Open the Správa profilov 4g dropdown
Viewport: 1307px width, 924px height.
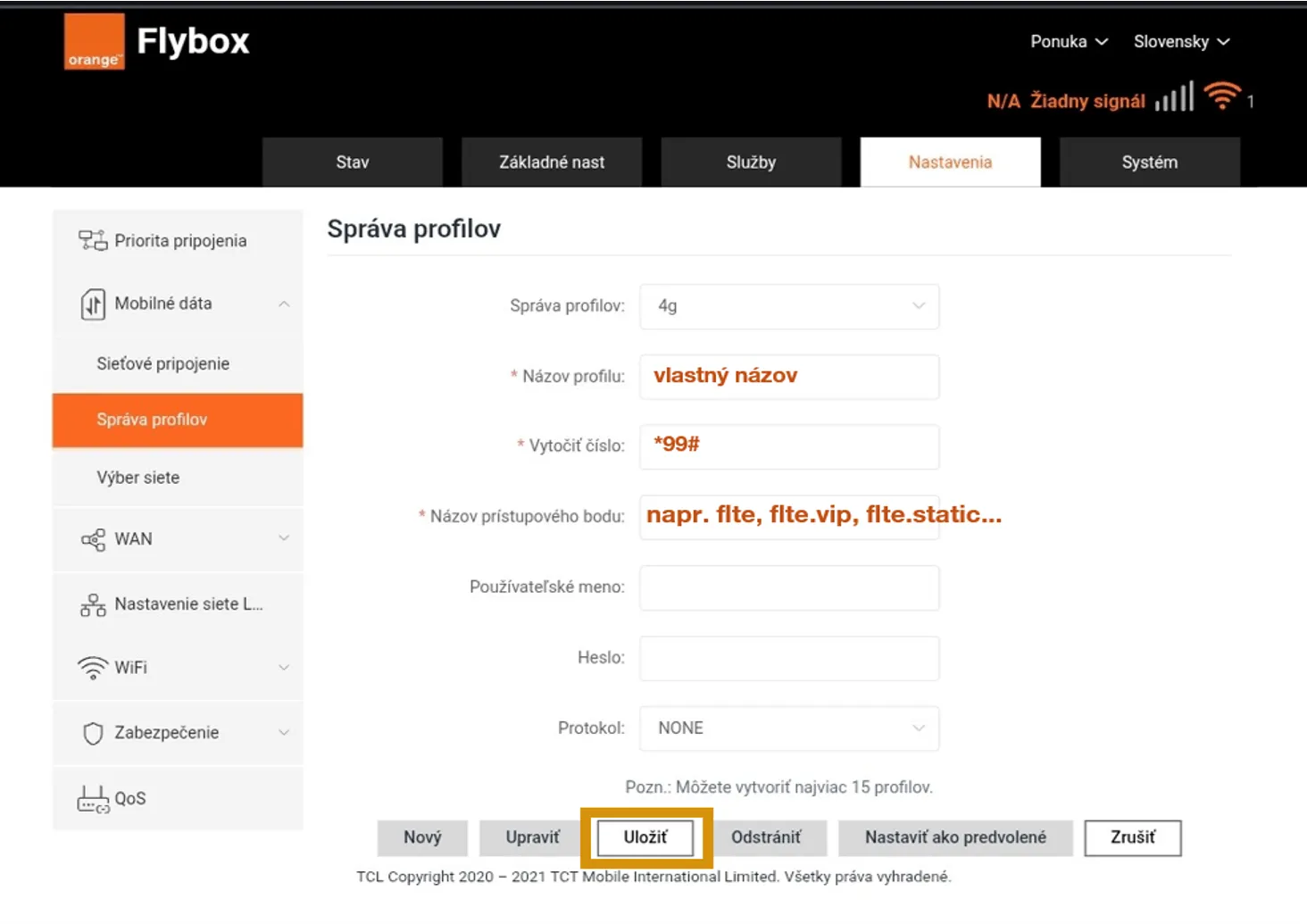click(789, 306)
